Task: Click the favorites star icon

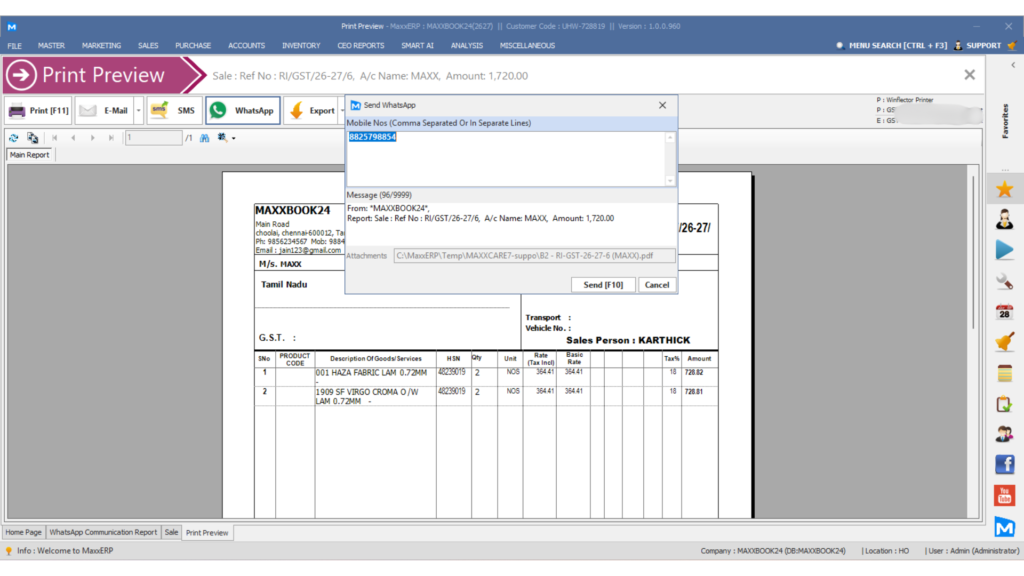Action: click(x=1004, y=189)
